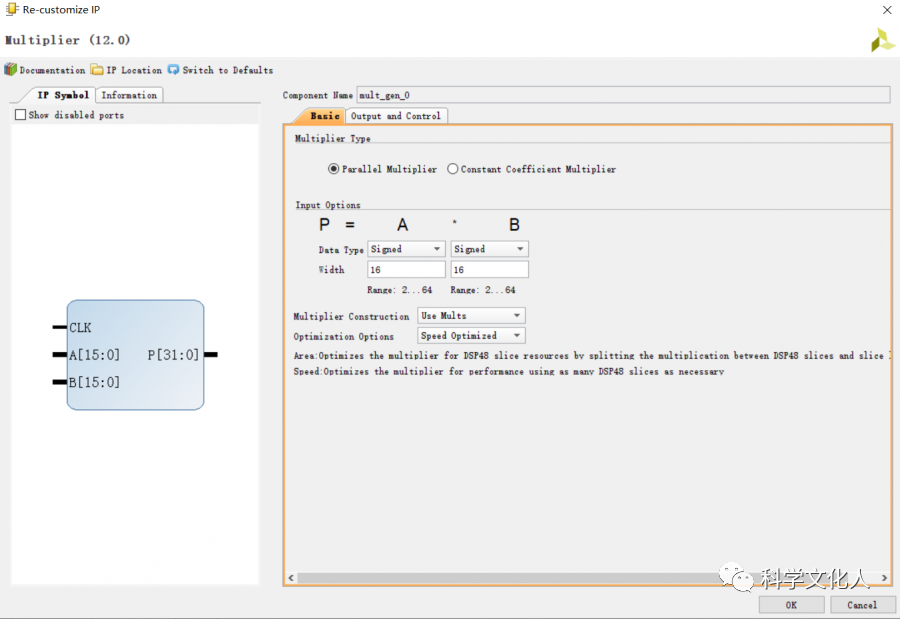900x619 pixels.
Task: Click the Re-customize IP title icon
Action: point(11,10)
